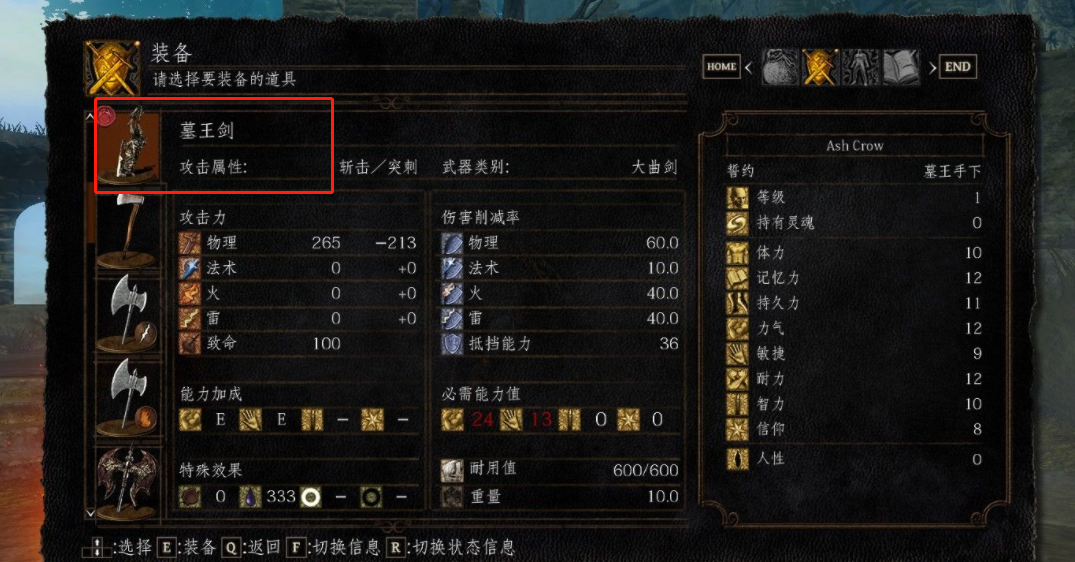
Task: Pick the fire-infused battle axe
Action: pyautogui.click(x=128, y=397)
